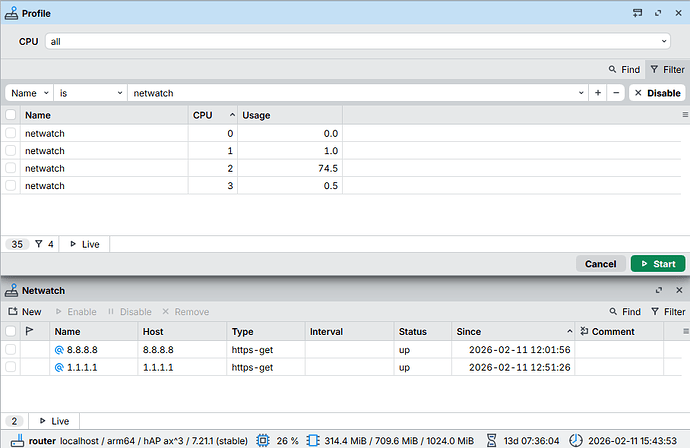Click the columns menu icon in Profile table
Screen dimensions: 690x448
coord(685,115)
